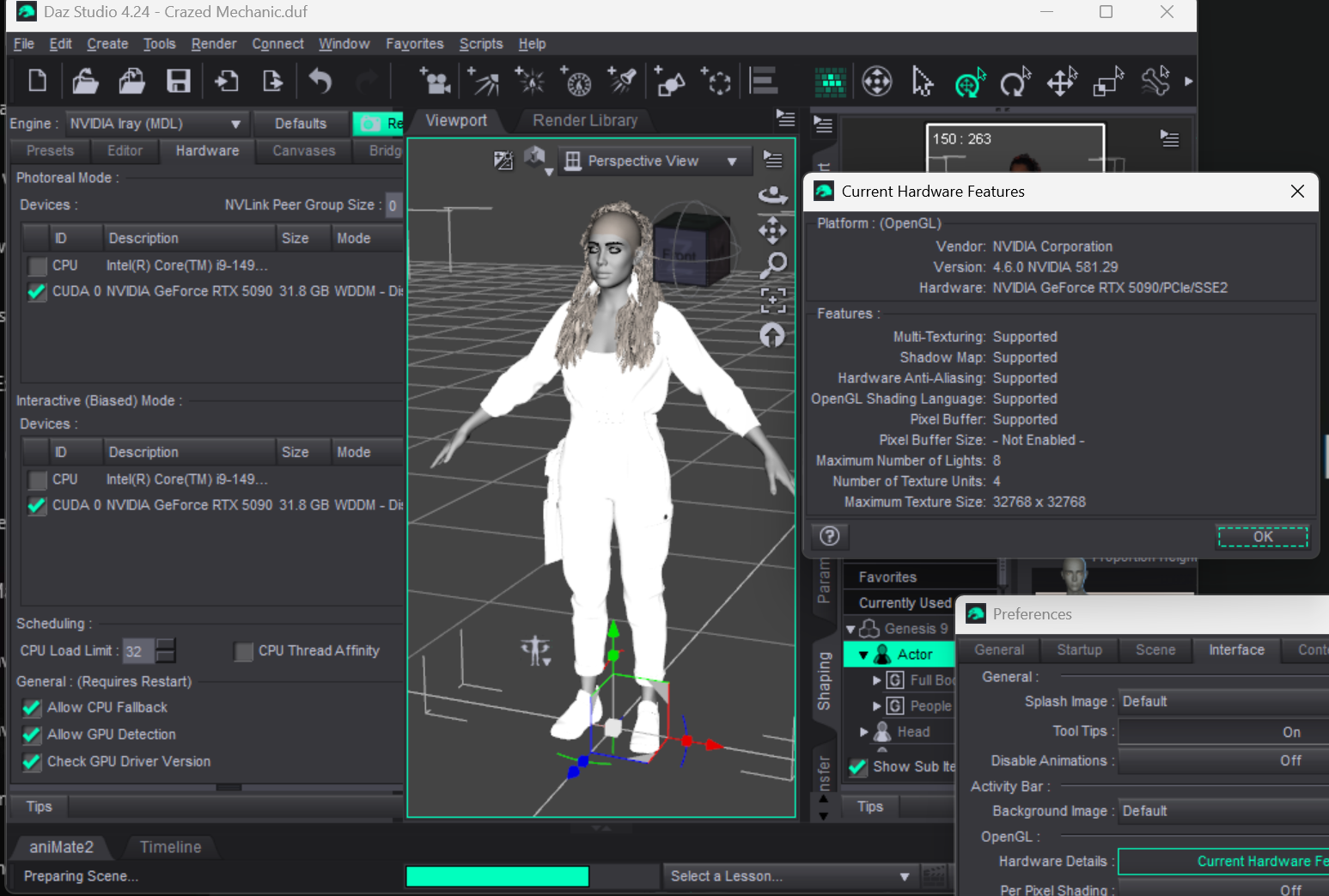The image size is (1329, 896).
Task: Open the Render menu
Action: pos(213,44)
